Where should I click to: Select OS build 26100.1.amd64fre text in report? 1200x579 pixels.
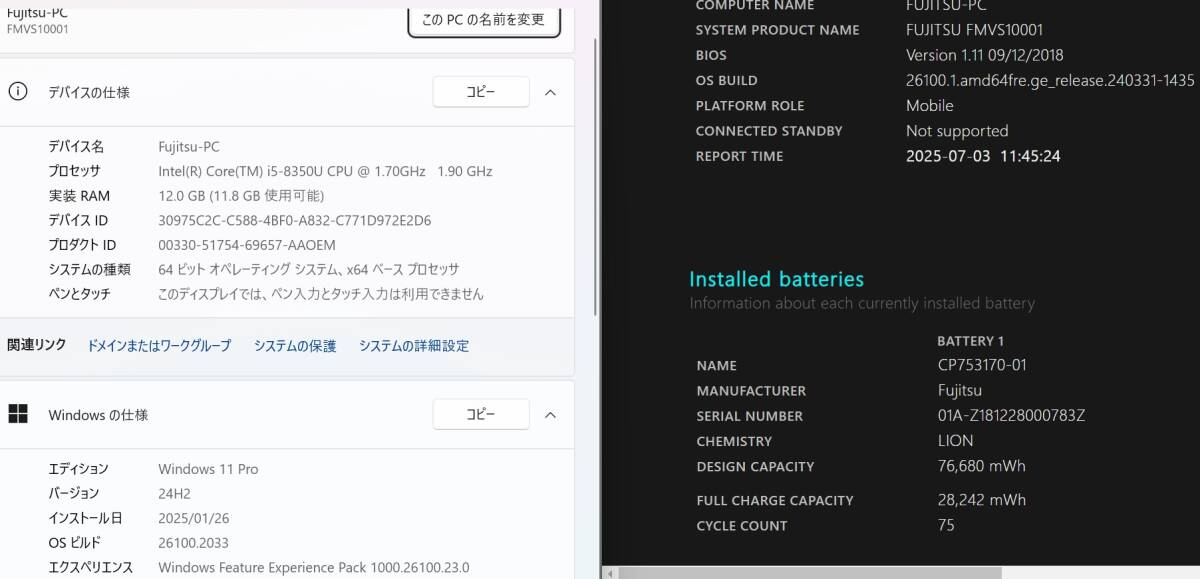(x=1050, y=80)
